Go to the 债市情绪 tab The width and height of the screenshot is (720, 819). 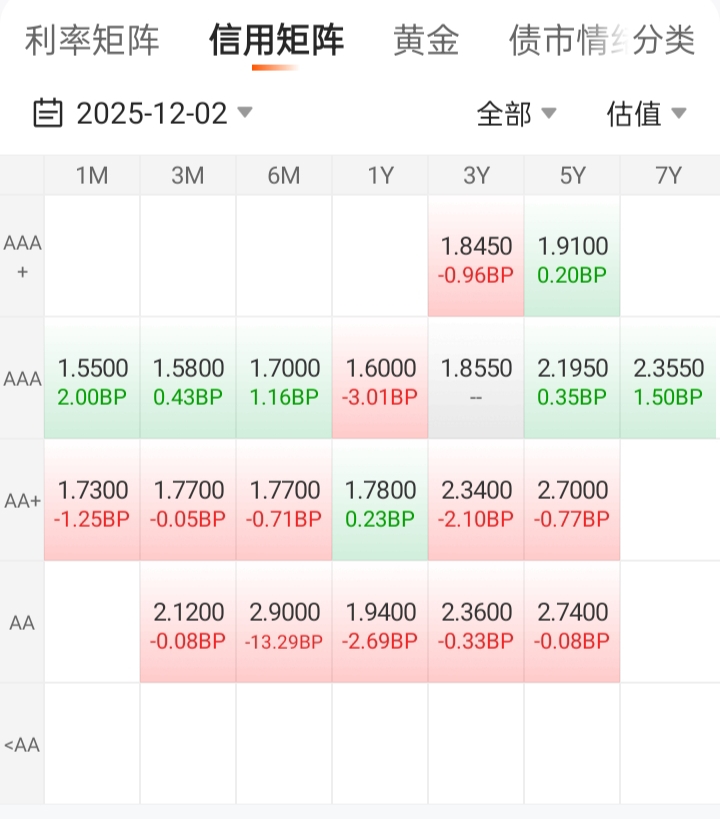[565, 41]
